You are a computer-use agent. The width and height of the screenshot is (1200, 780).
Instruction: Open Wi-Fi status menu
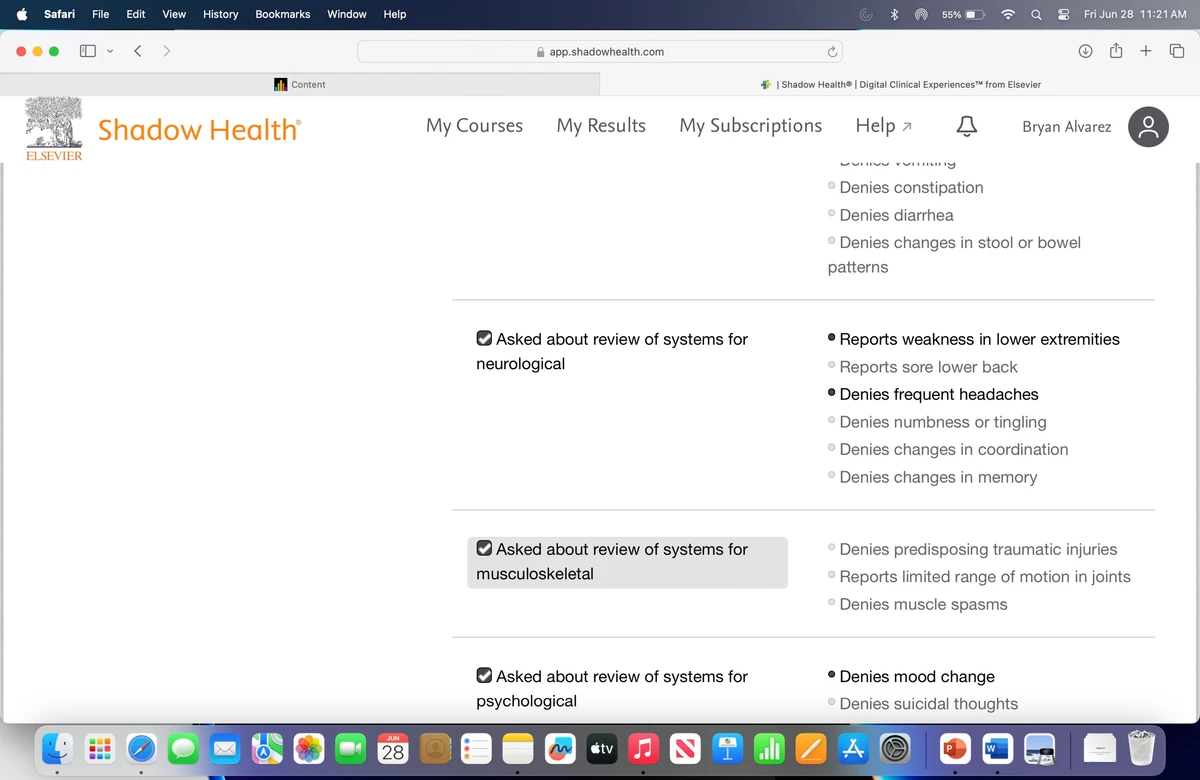point(1008,14)
